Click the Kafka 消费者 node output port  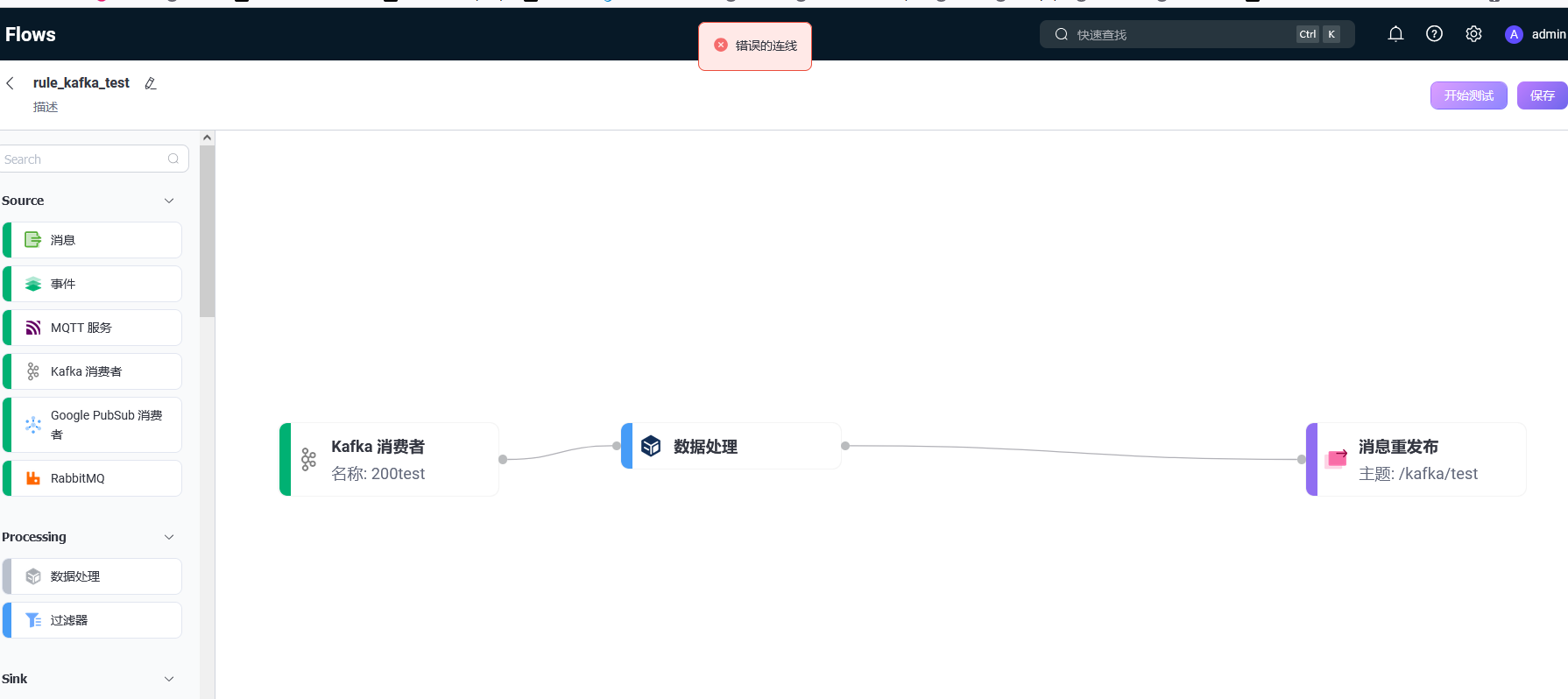coord(503,459)
